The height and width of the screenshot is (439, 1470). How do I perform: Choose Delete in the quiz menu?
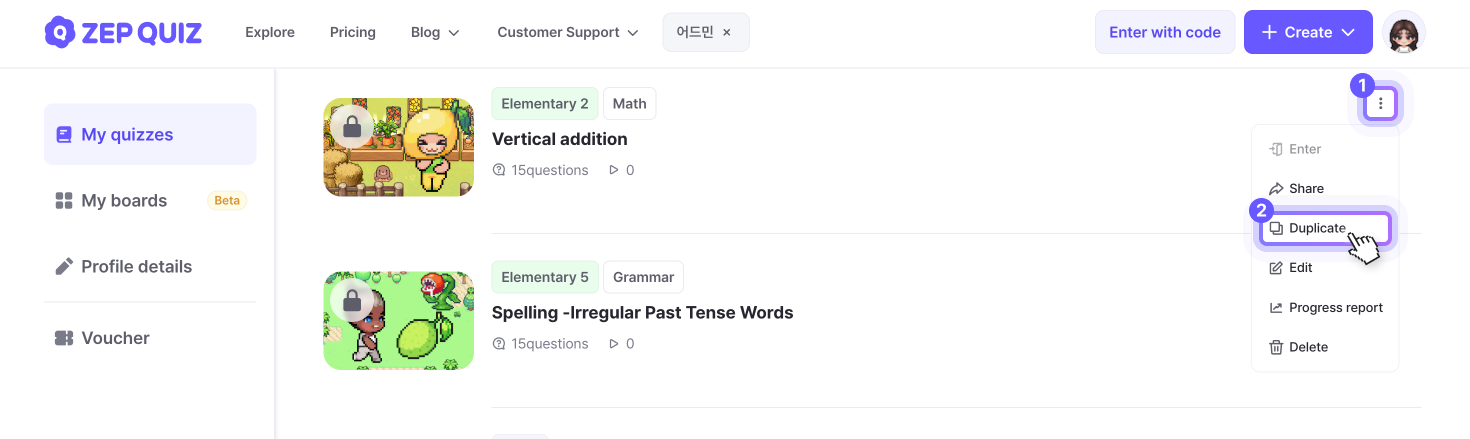point(1307,347)
